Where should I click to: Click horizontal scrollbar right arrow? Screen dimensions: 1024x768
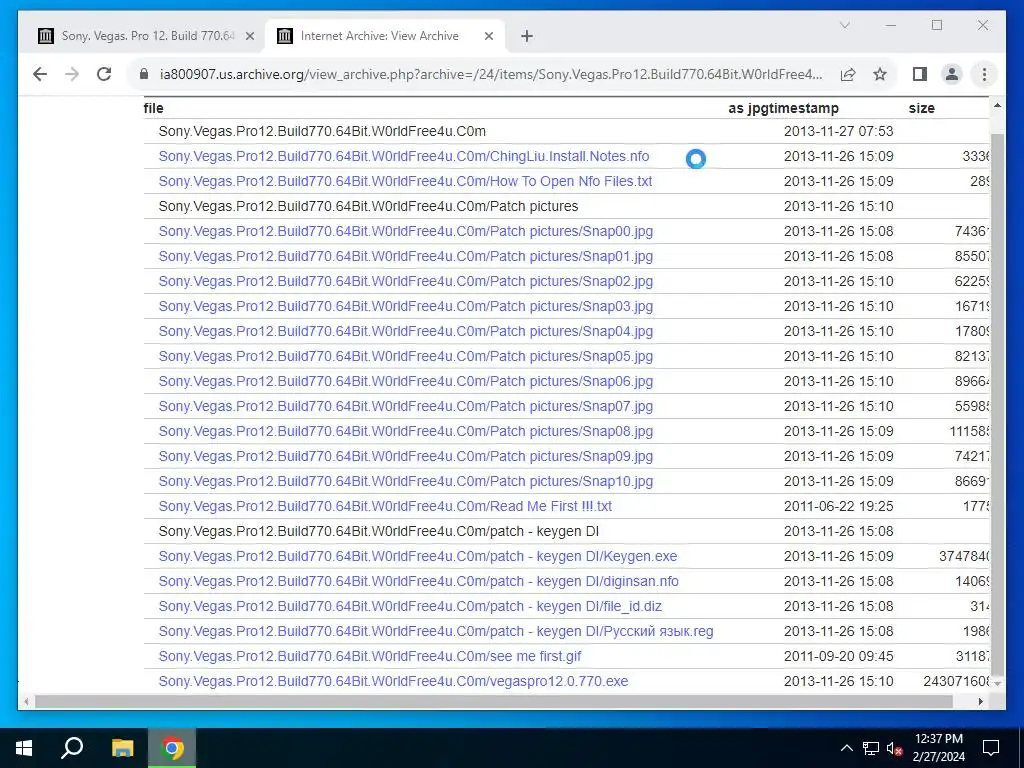tap(980, 701)
